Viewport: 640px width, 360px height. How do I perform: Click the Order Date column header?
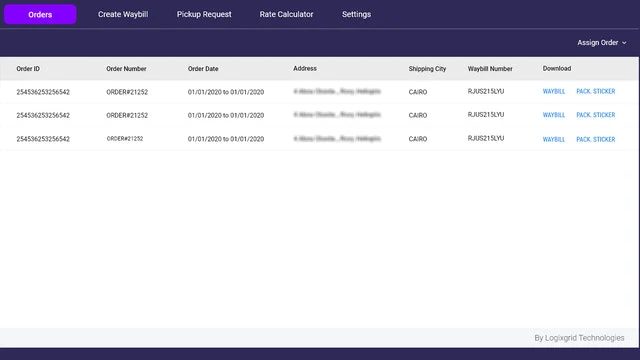click(203, 69)
